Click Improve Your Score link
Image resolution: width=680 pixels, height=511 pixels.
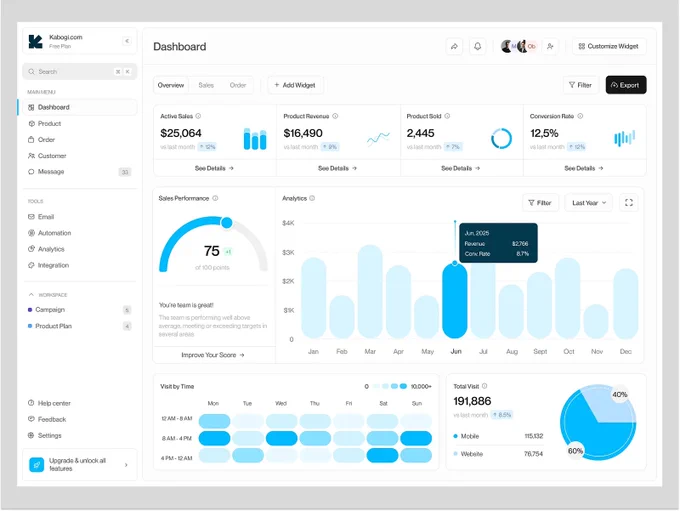[x=212, y=355]
